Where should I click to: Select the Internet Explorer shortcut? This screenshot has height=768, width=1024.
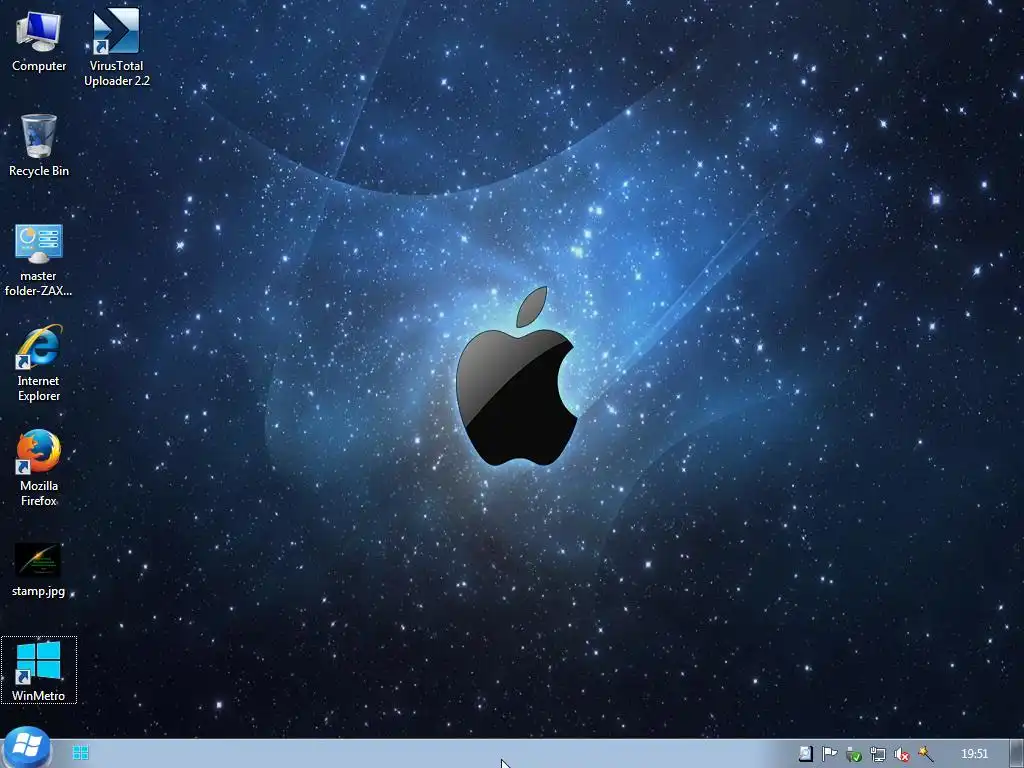click(39, 363)
